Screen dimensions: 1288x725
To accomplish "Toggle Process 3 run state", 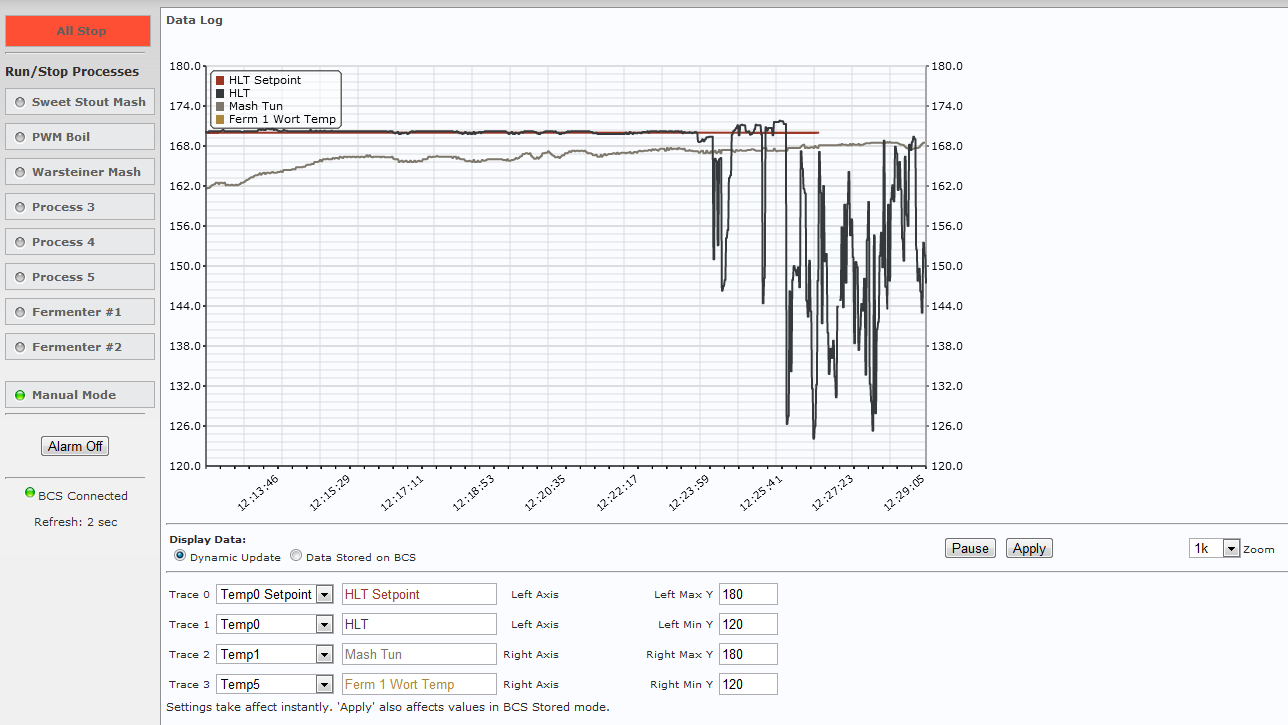I will [x=80, y=207].
